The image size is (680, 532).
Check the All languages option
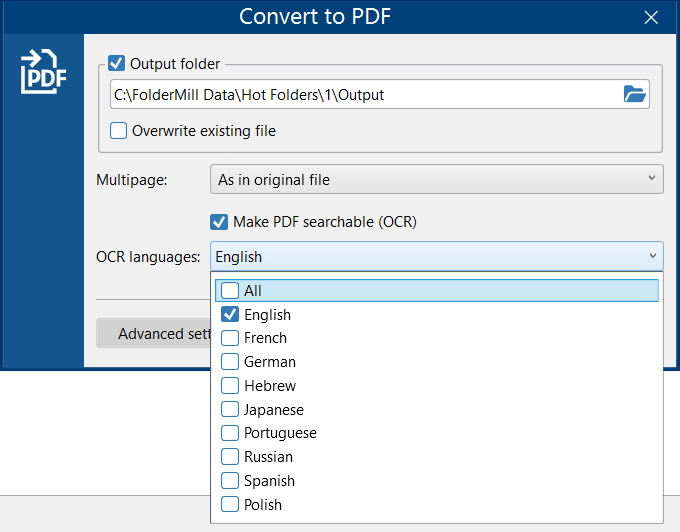(x=230, y=291)
